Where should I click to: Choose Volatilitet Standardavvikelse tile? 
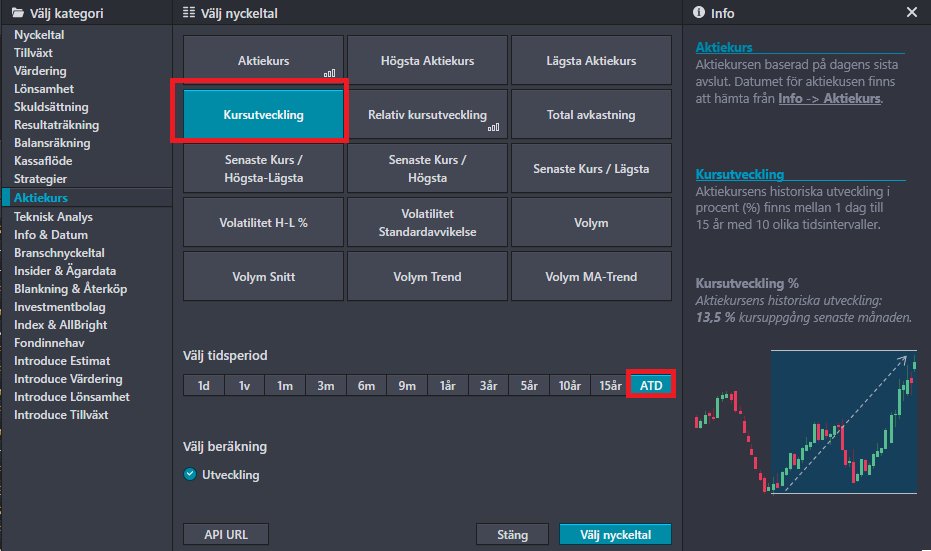pyautogui.click(x=427, y=222)
